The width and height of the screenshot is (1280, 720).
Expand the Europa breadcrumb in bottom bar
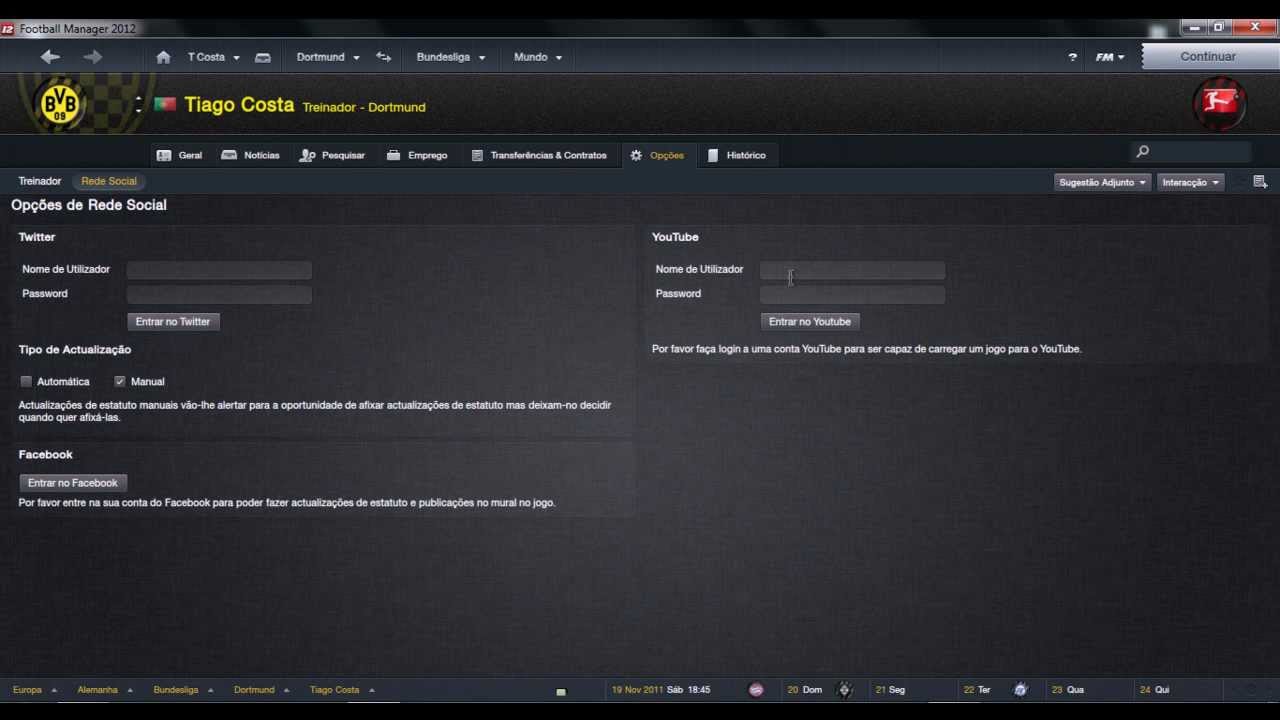point(35,690)
